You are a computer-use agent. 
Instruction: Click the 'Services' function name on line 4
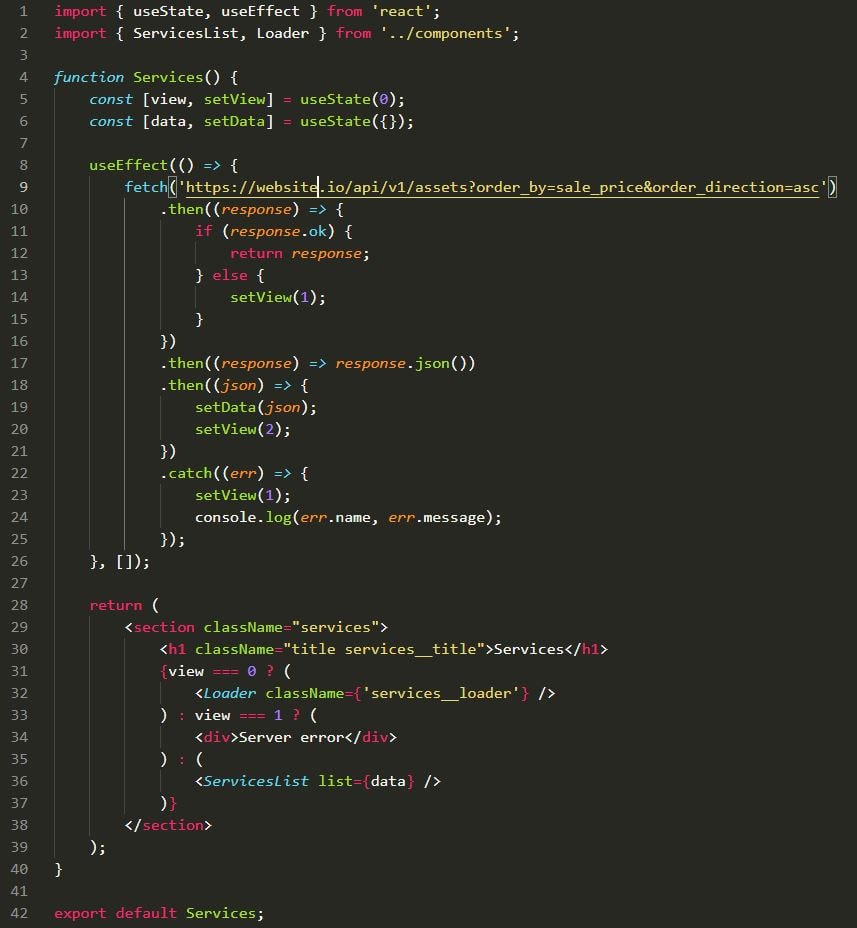168,77
